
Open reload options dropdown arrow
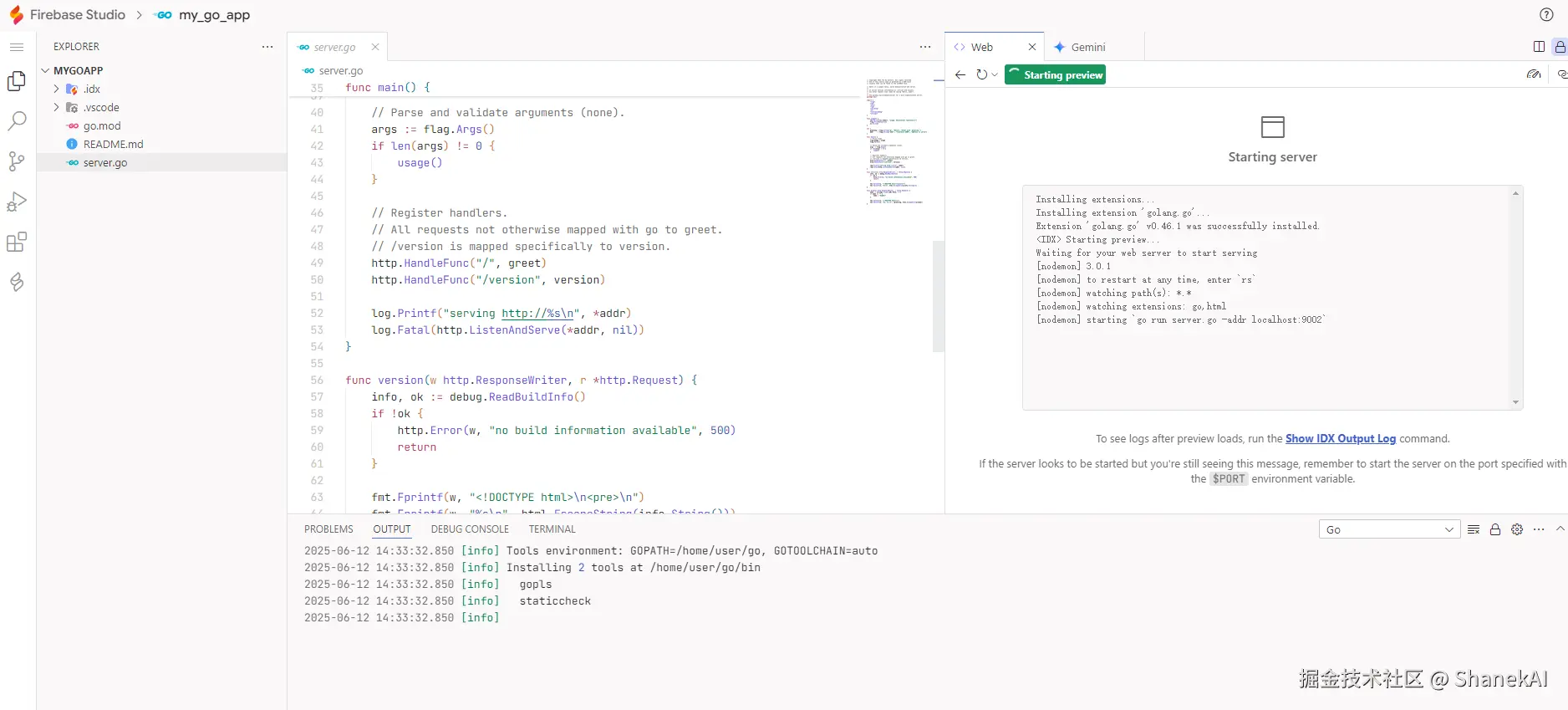995,74
